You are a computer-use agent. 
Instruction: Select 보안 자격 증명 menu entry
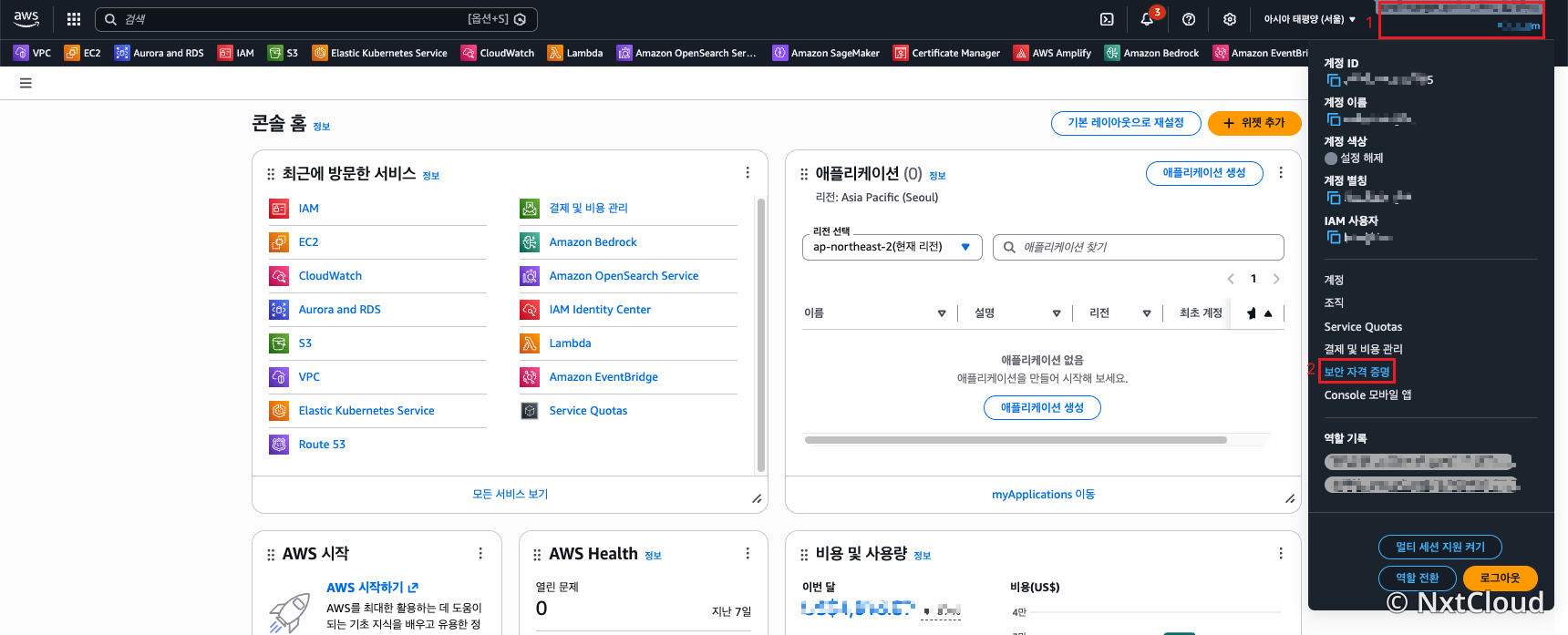click(1357, 372)
